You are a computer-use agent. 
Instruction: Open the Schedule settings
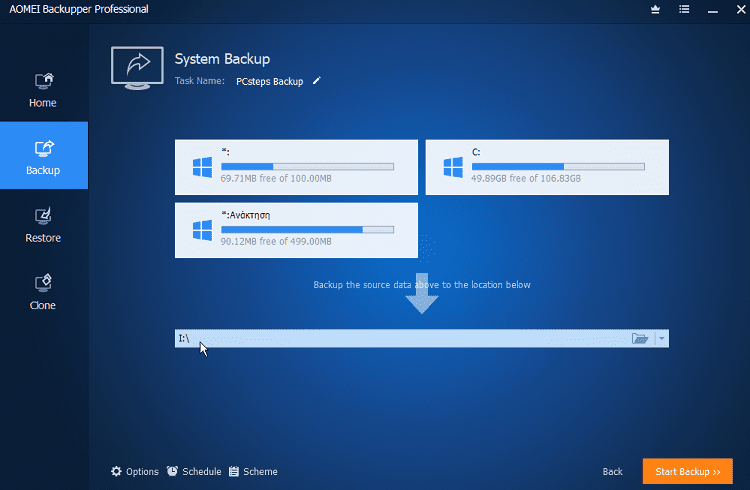click(194, 471)
